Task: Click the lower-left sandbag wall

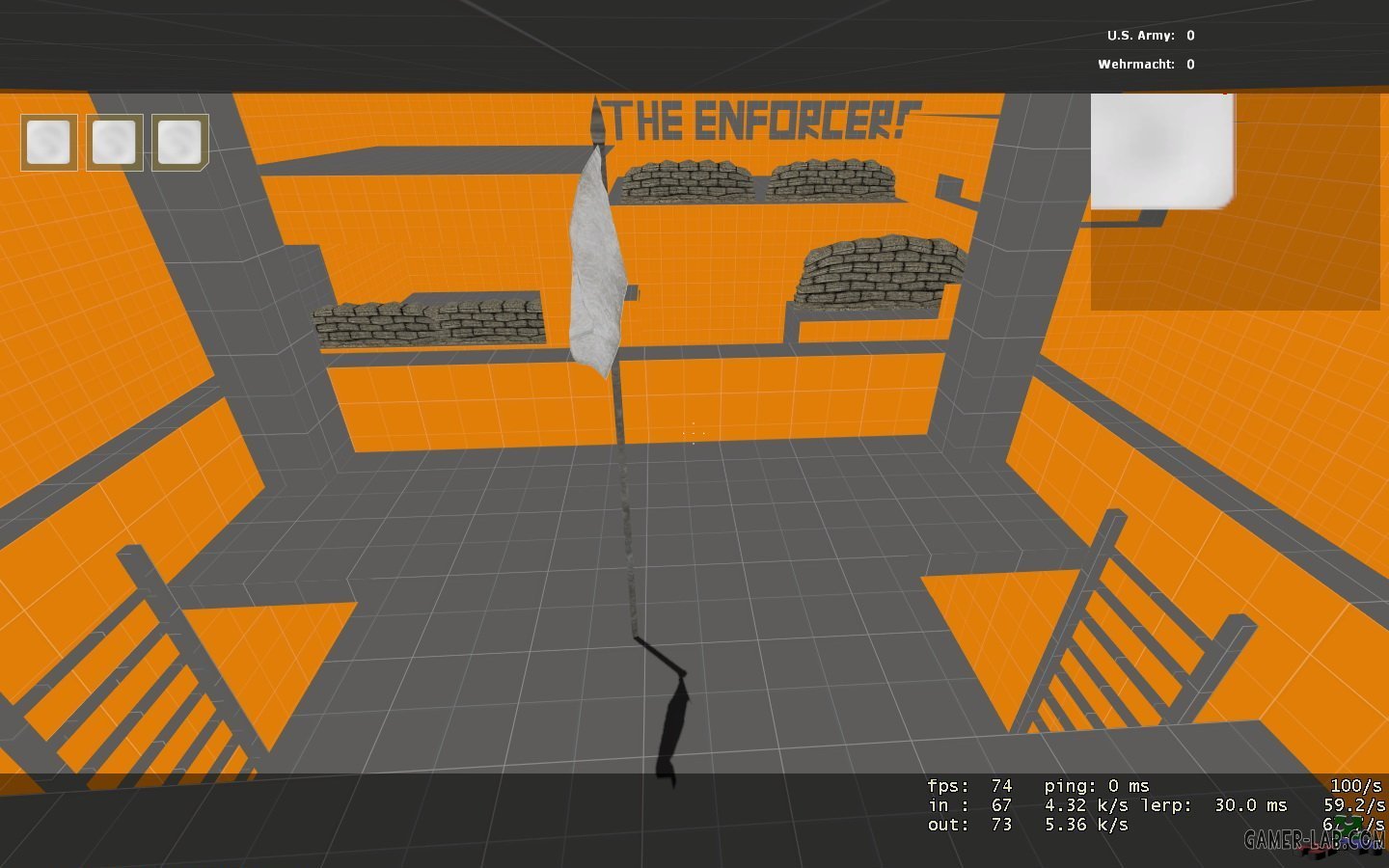Action: pos(428,322)
